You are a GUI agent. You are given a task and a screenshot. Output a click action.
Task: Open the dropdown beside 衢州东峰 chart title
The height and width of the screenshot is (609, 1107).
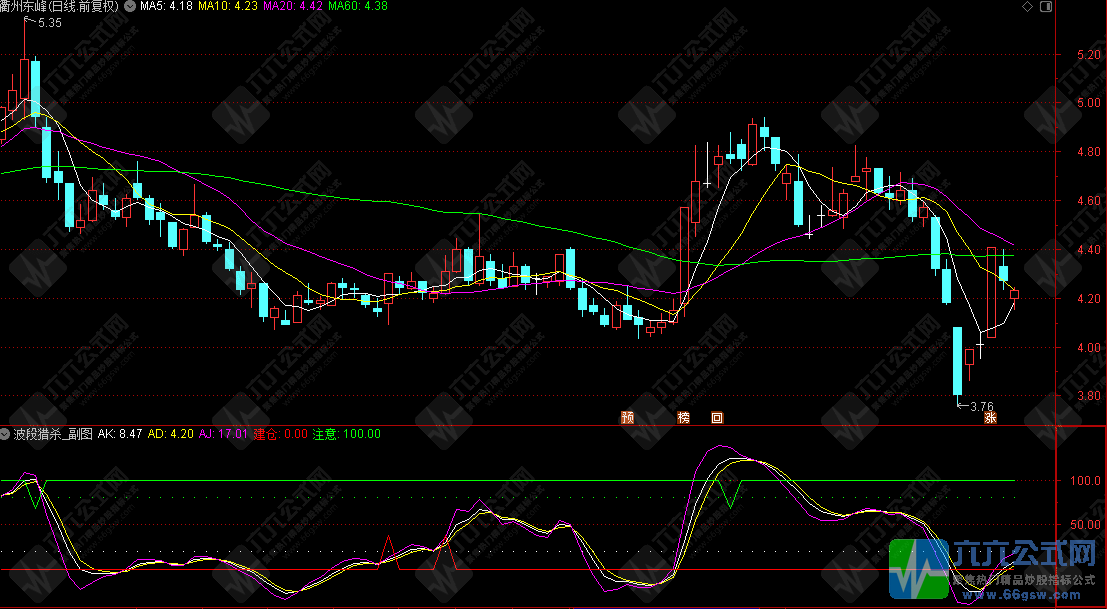coord(130,6)
